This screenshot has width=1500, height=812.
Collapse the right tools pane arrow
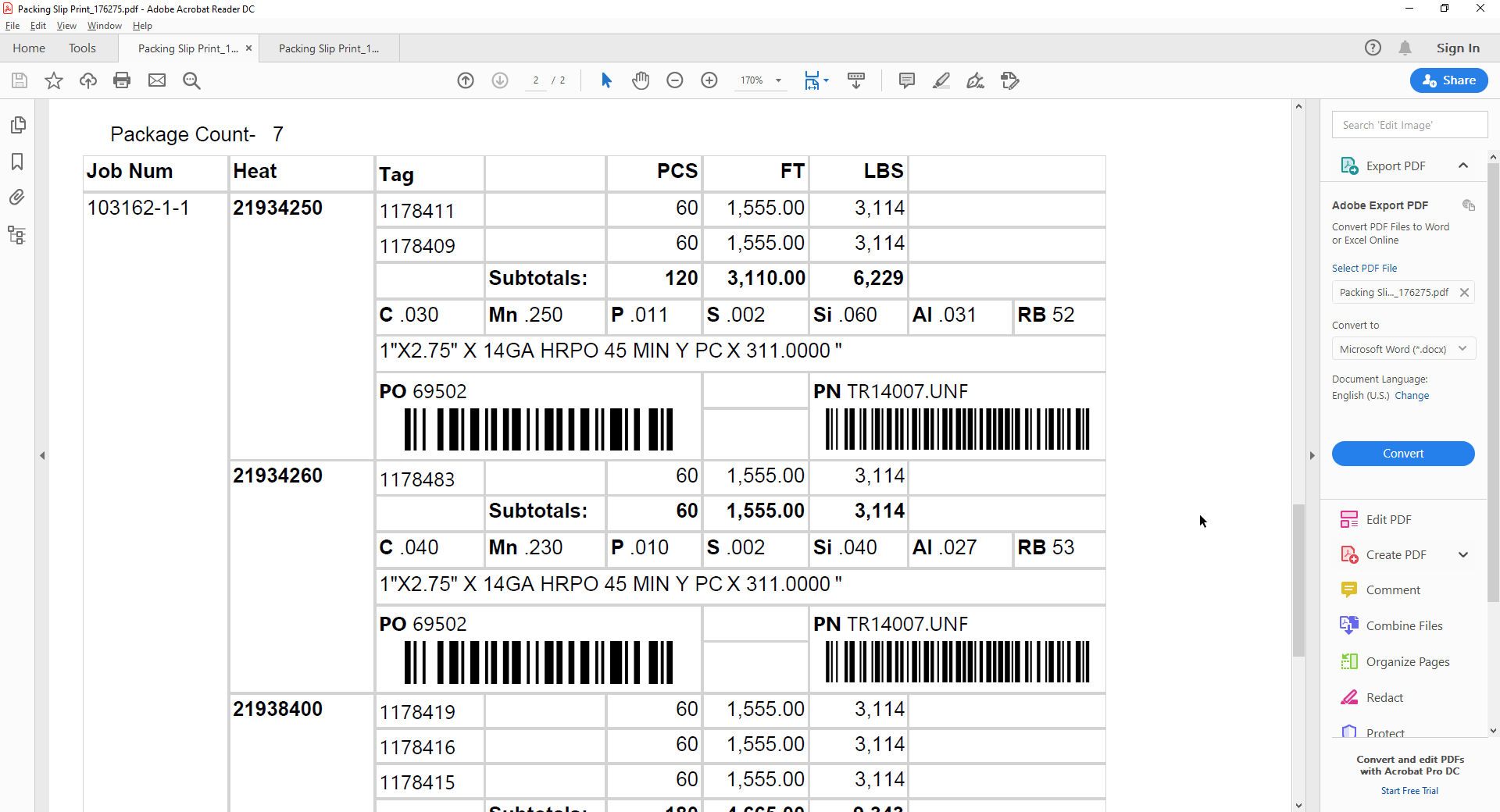(1312, 455)
